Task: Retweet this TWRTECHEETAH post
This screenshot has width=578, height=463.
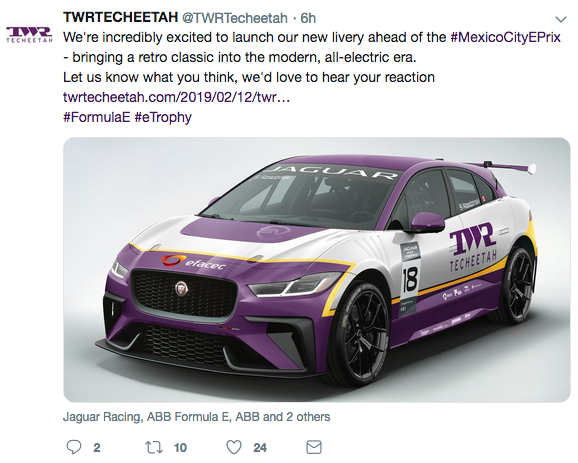Action: [154, 448]
